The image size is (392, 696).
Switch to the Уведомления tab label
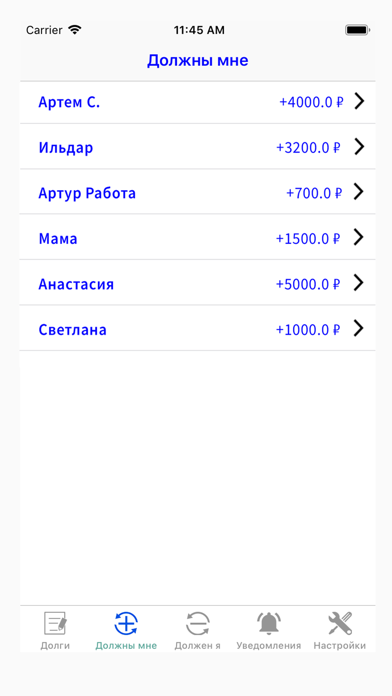point(269,645)
